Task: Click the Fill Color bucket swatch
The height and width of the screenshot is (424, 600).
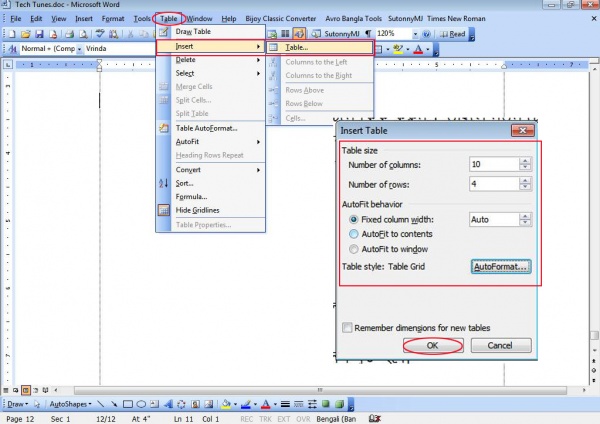Action: pyautogui.click(x=226, y=404)
